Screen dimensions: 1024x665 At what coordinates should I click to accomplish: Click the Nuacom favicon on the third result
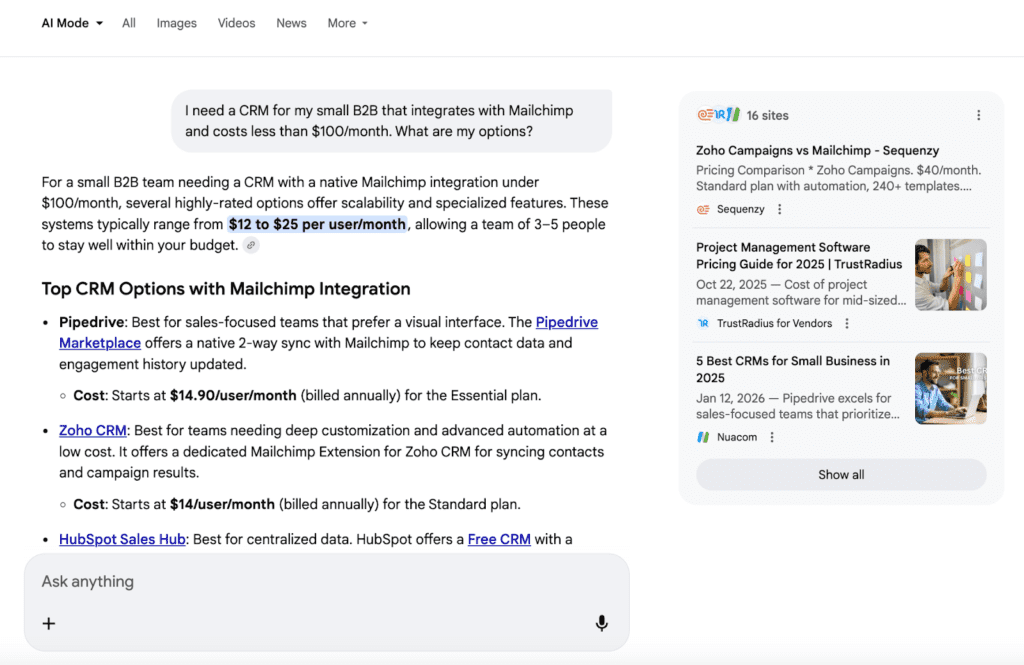click(x=703, y=436)
